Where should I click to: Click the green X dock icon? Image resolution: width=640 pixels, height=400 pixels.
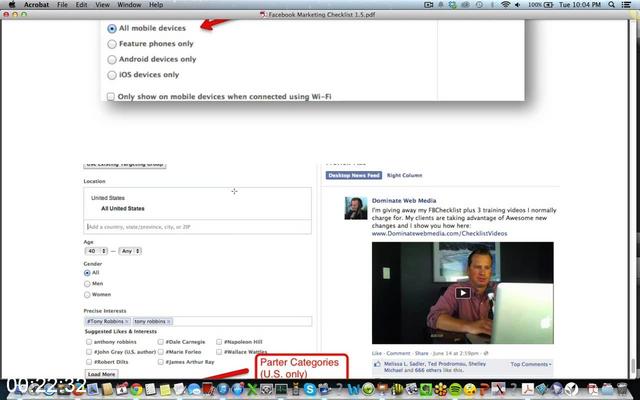252,389
